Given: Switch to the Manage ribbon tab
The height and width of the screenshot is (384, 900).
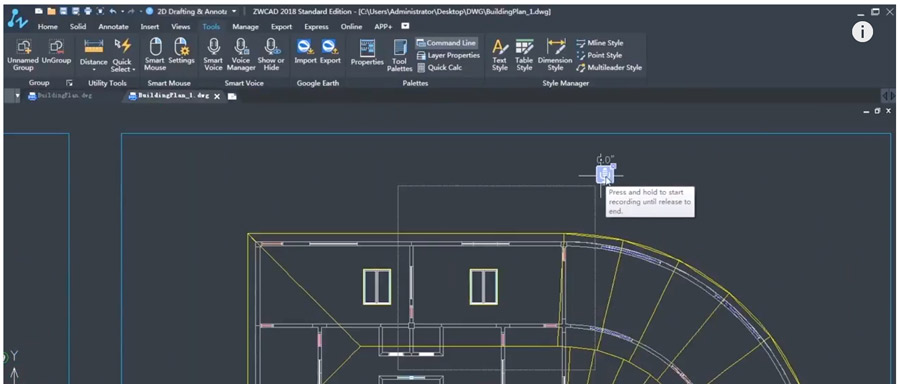Looking at the screenshot, I should tap(246, 27).
